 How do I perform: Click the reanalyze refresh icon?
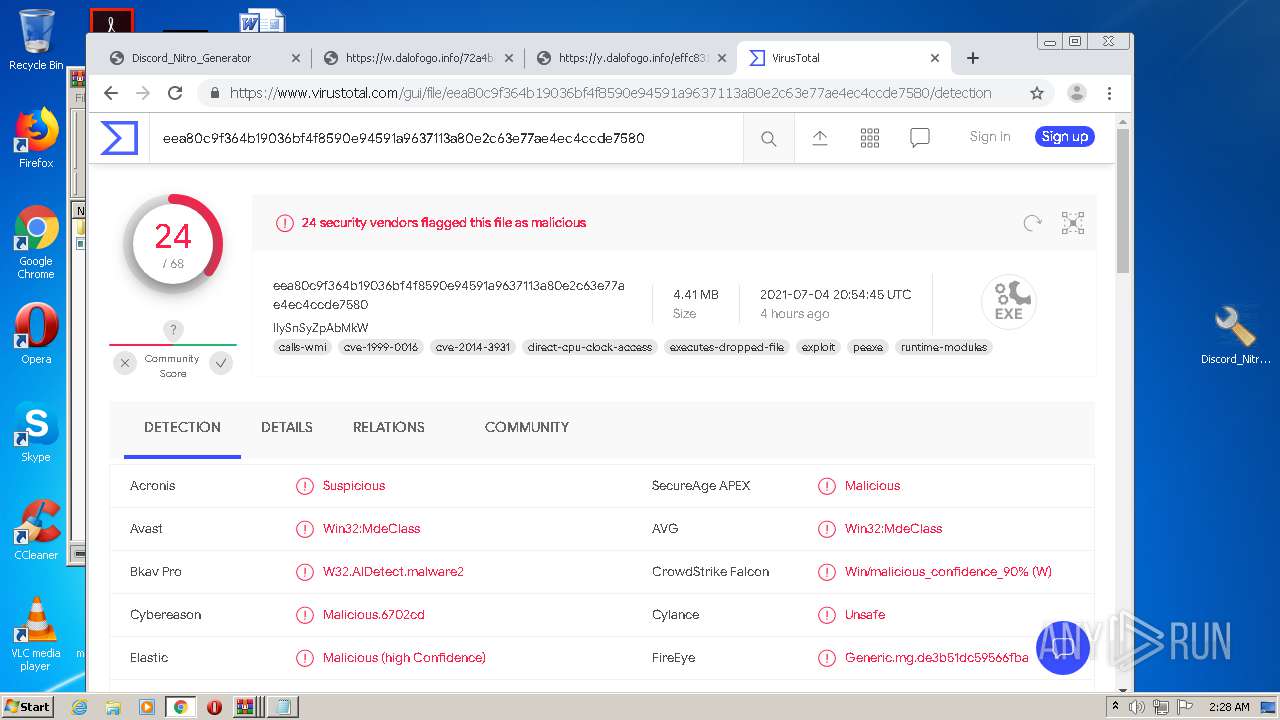click(x=1033, y=223)
